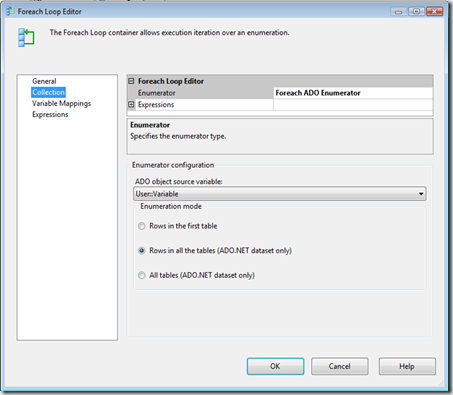Click the Expressions property label in grid
The width and height of the screenshot is (453, 395).
point(156,105)
